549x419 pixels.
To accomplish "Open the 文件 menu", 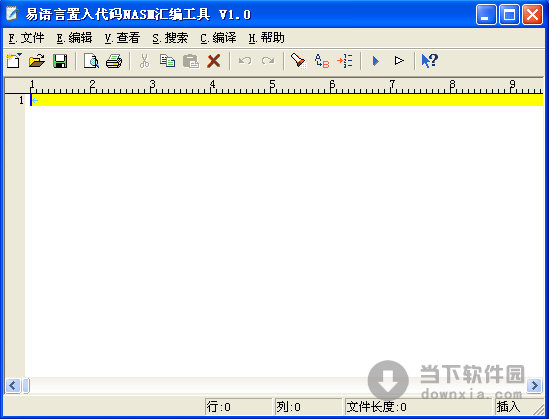I will [27, 38].
